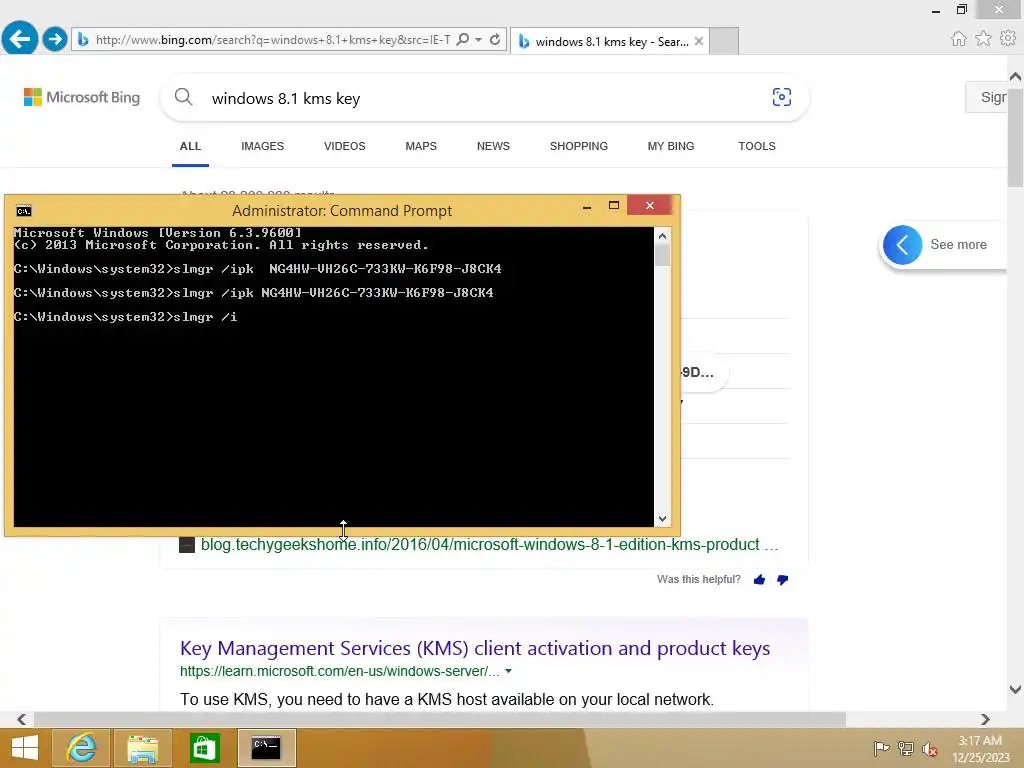Click the thumbs down not helpful icon

[x=782, y=580]
